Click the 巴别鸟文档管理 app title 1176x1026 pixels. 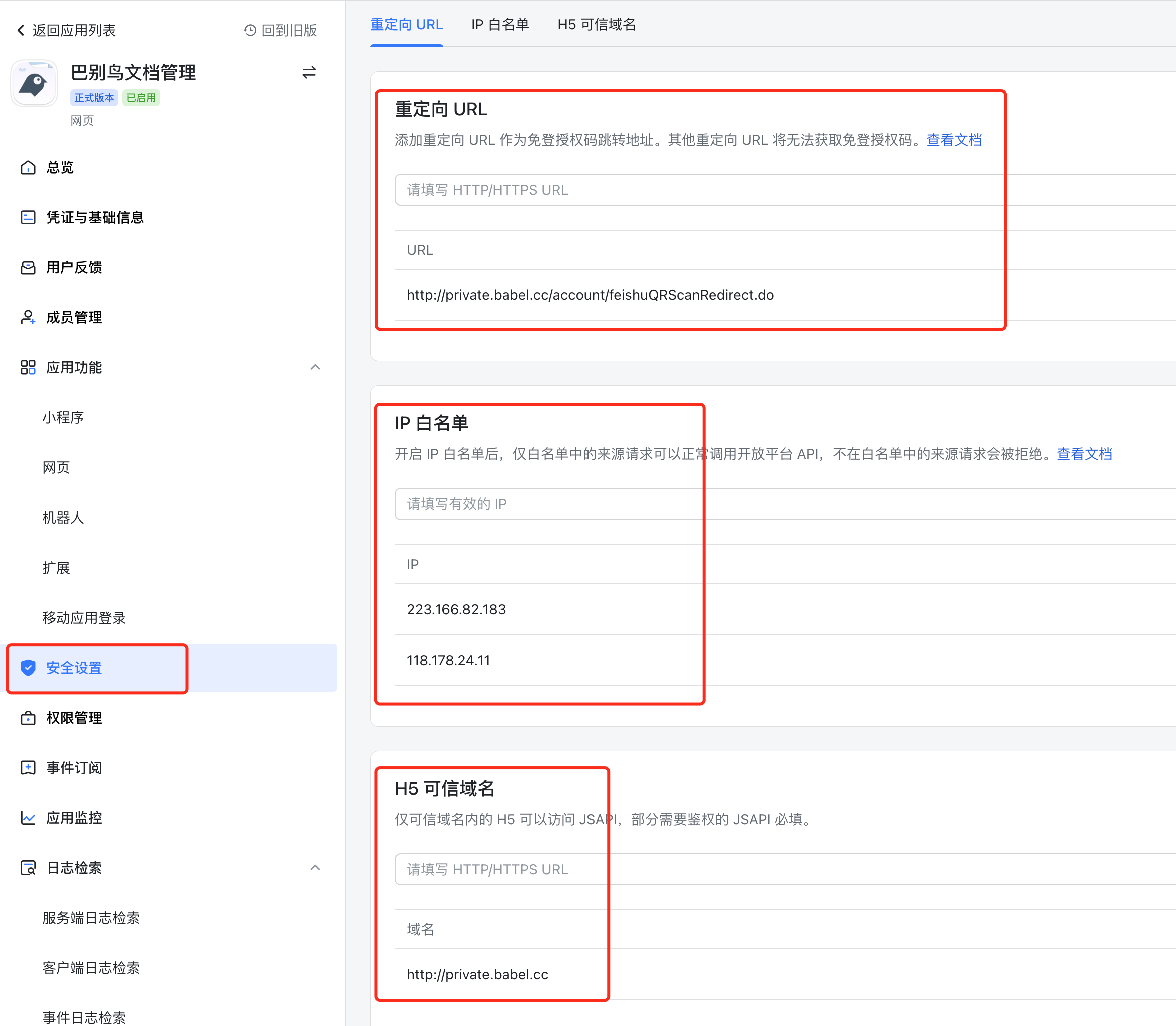pyautogui.click(x=133, y=72)
